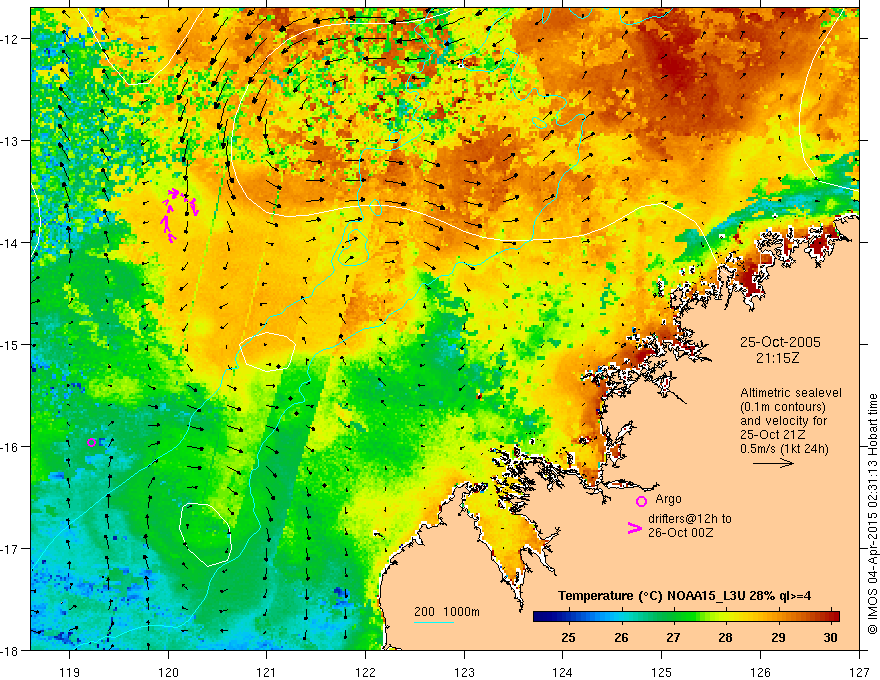
Task: Click the closed white sea-level contour near 121°E, 15°S
Action: click(x=267, y=352)
